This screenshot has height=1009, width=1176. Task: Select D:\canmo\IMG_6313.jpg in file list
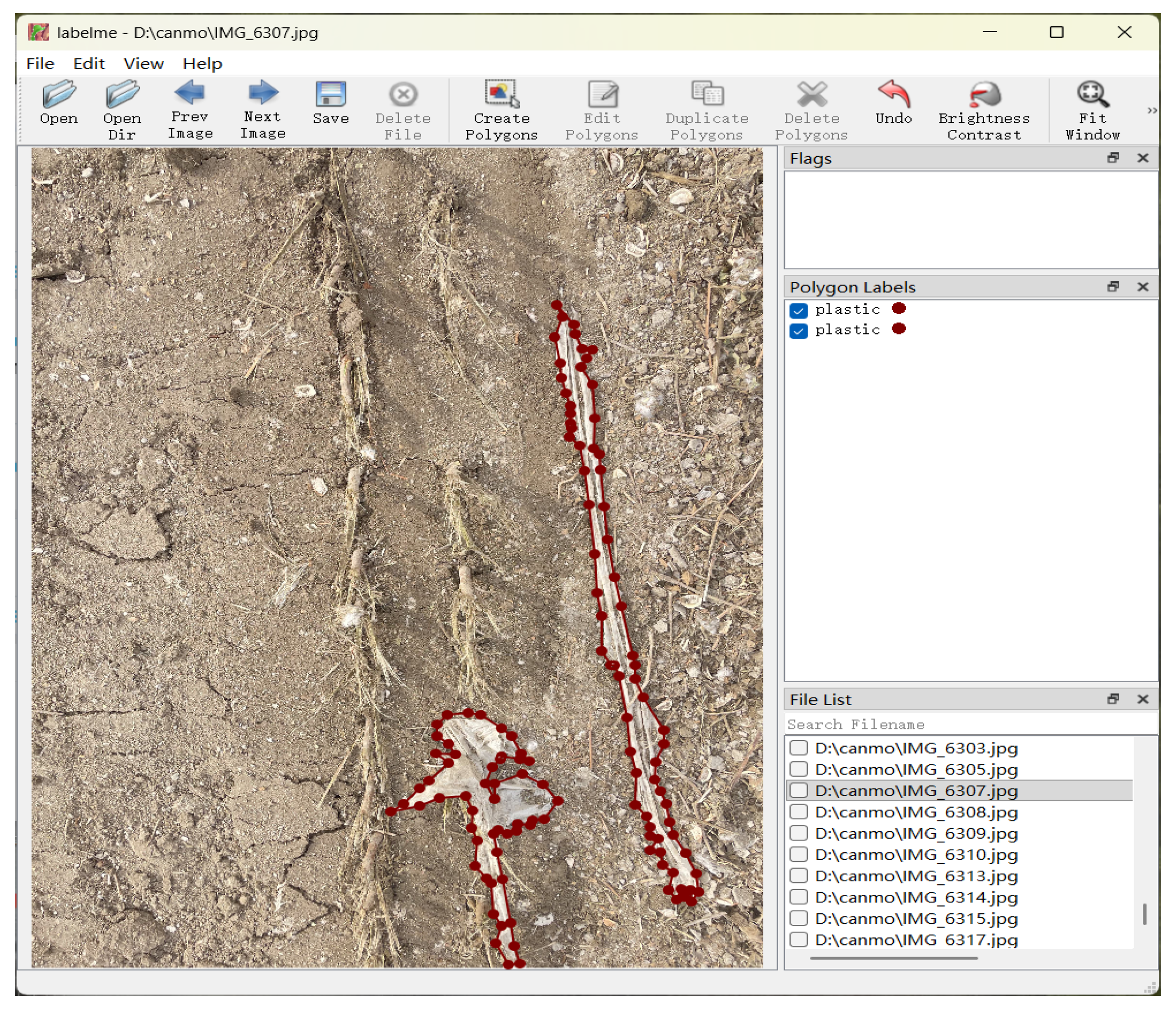click(916, 875)
